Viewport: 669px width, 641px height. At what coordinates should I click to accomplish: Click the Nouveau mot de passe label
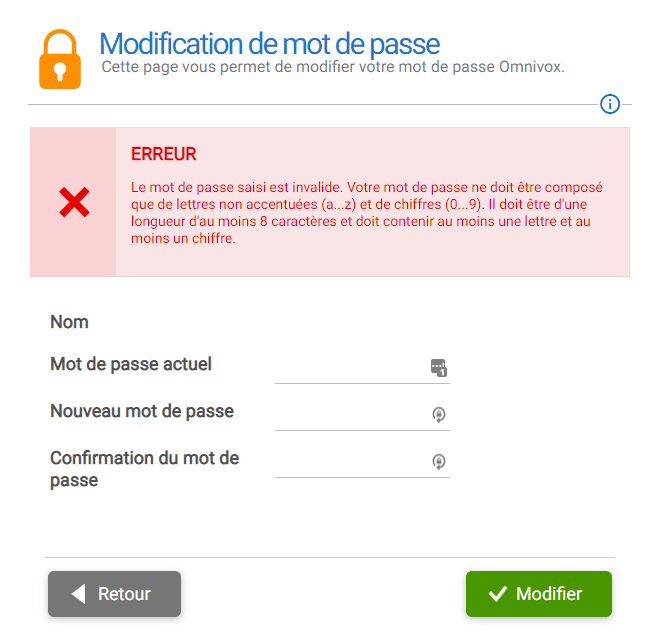pyautogui.click(x=142, y=411)
